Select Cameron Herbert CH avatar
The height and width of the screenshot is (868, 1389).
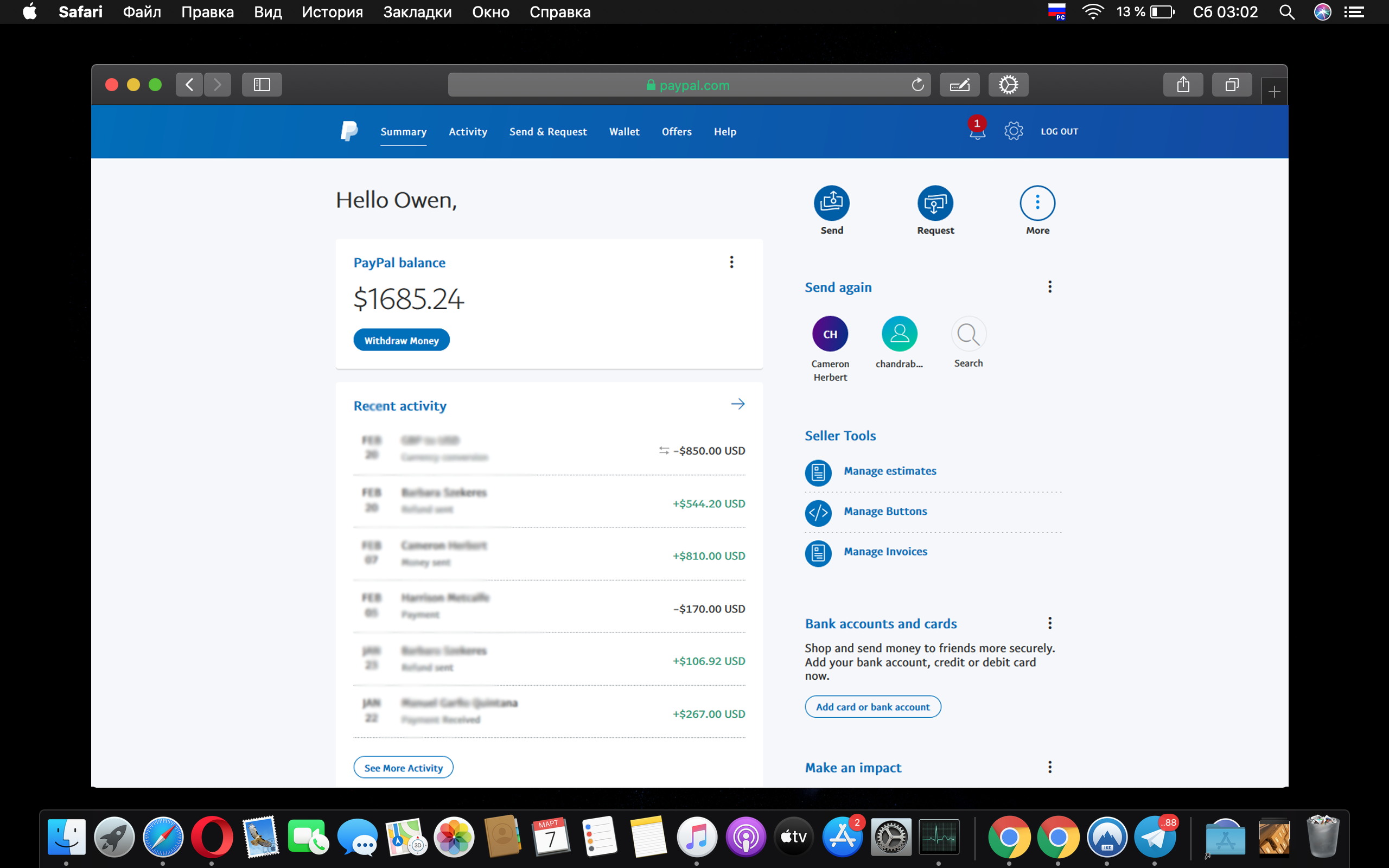[830, 334]
